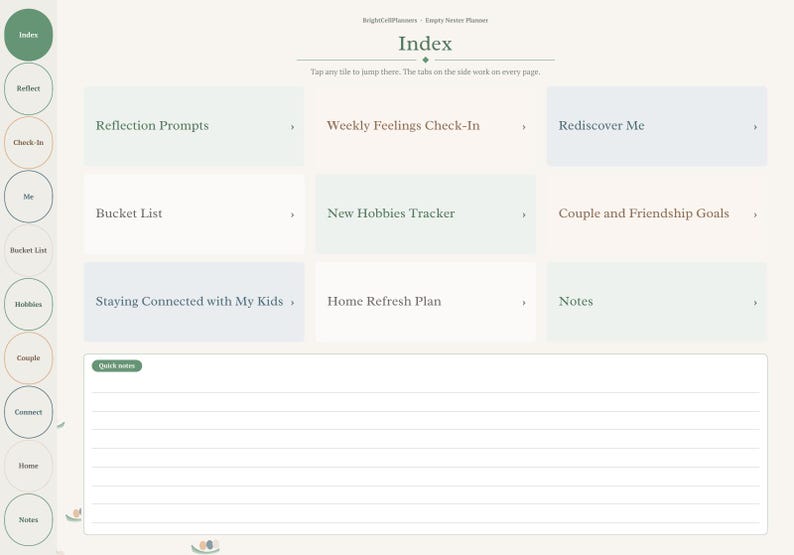Open the Home Refresh Plan tile
794x555 pixels.
pyautogui.click(x=426, y=302)
